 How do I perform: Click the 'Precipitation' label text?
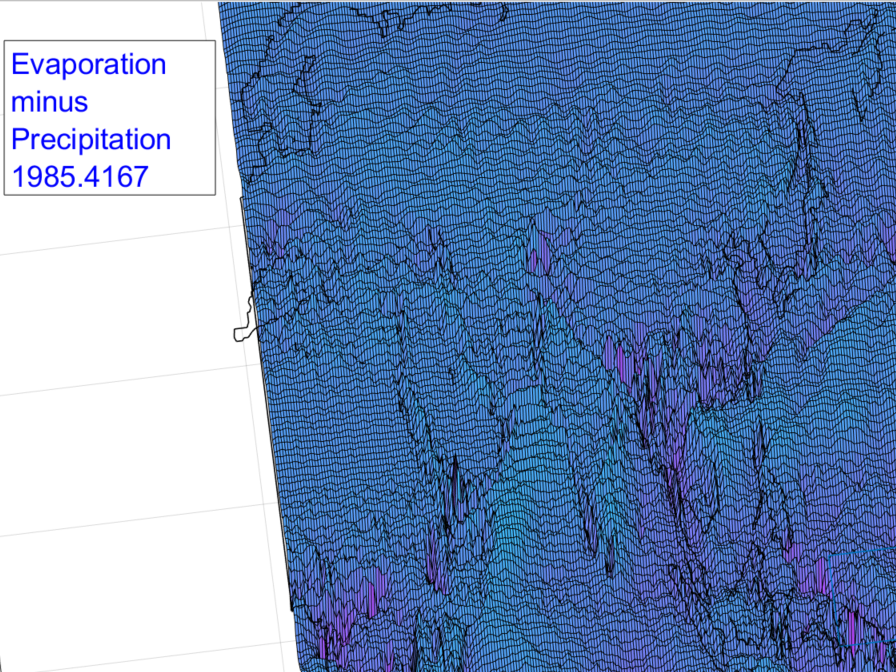pyautogui.click(x=91, y=141)
